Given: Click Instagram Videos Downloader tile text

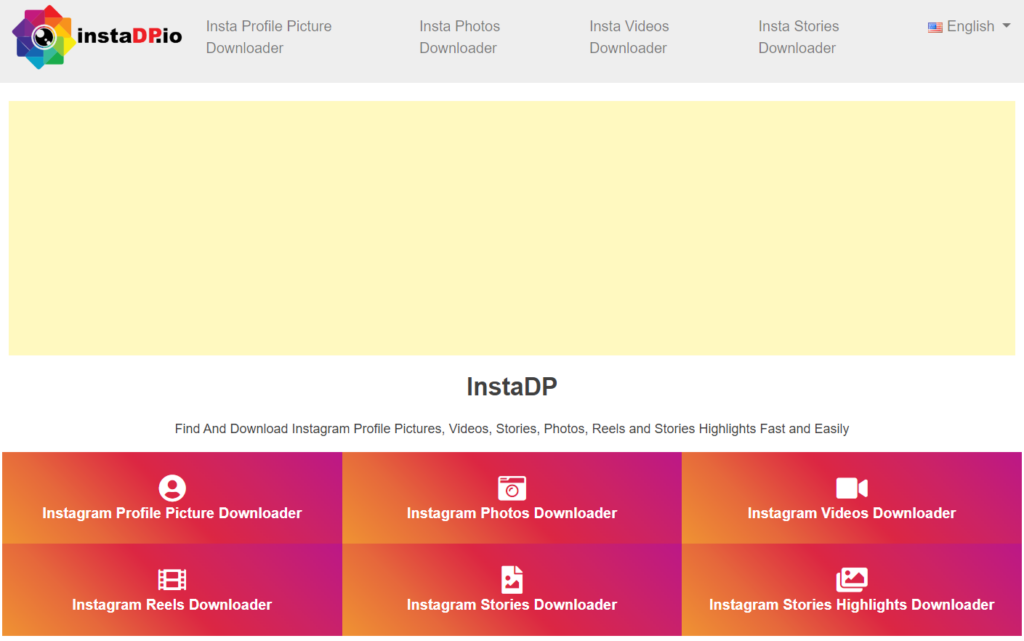Looking at the screenshot, I should click(x=851, y=513).
